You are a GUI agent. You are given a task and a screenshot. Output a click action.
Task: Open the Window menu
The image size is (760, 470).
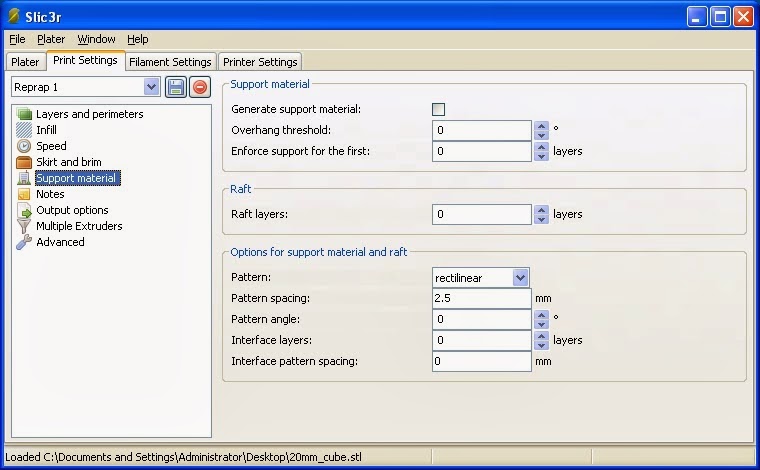[x=96, y=39]
